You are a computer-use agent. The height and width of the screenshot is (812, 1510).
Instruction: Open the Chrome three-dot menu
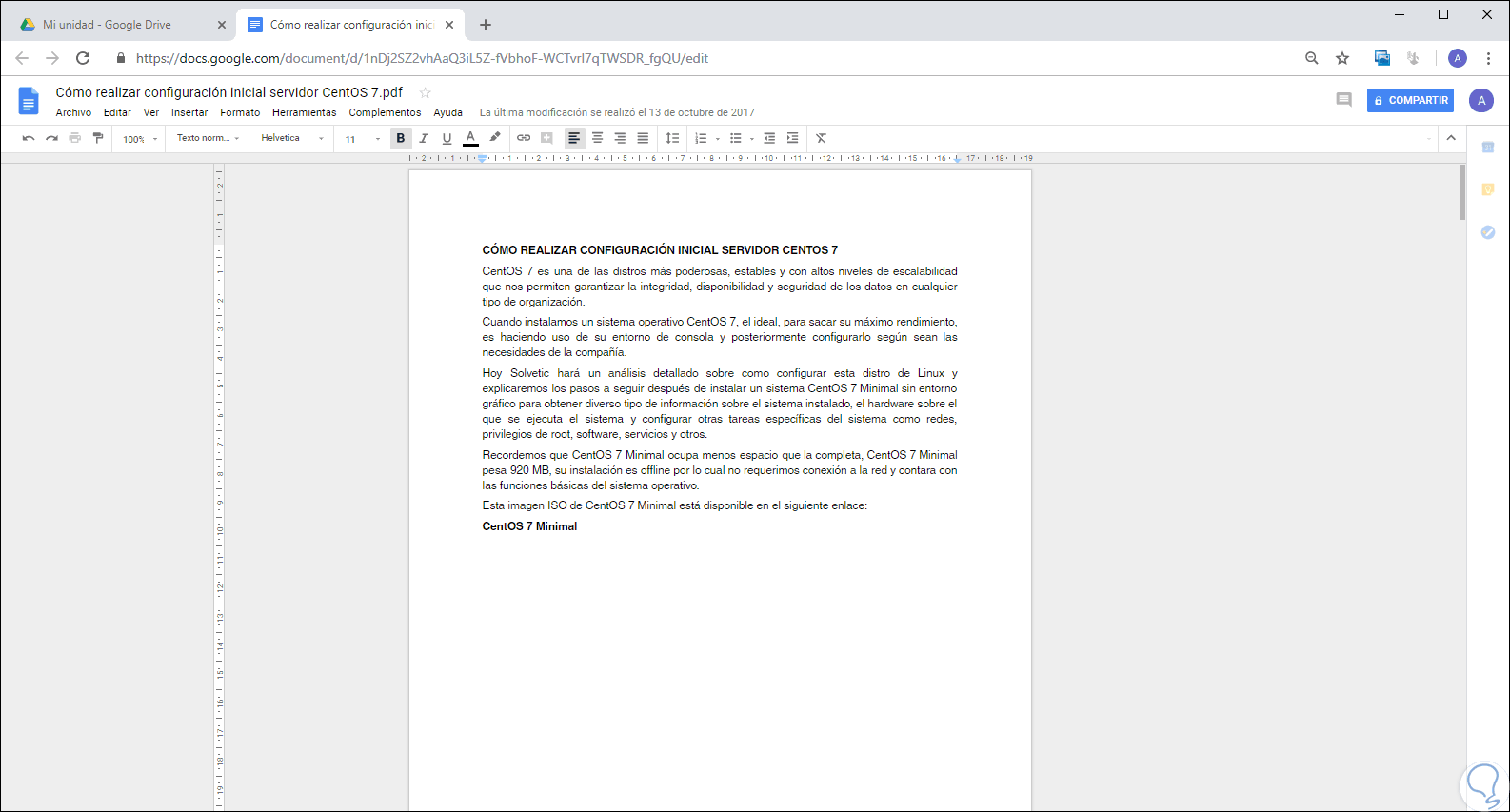(x=1488, y=58)
